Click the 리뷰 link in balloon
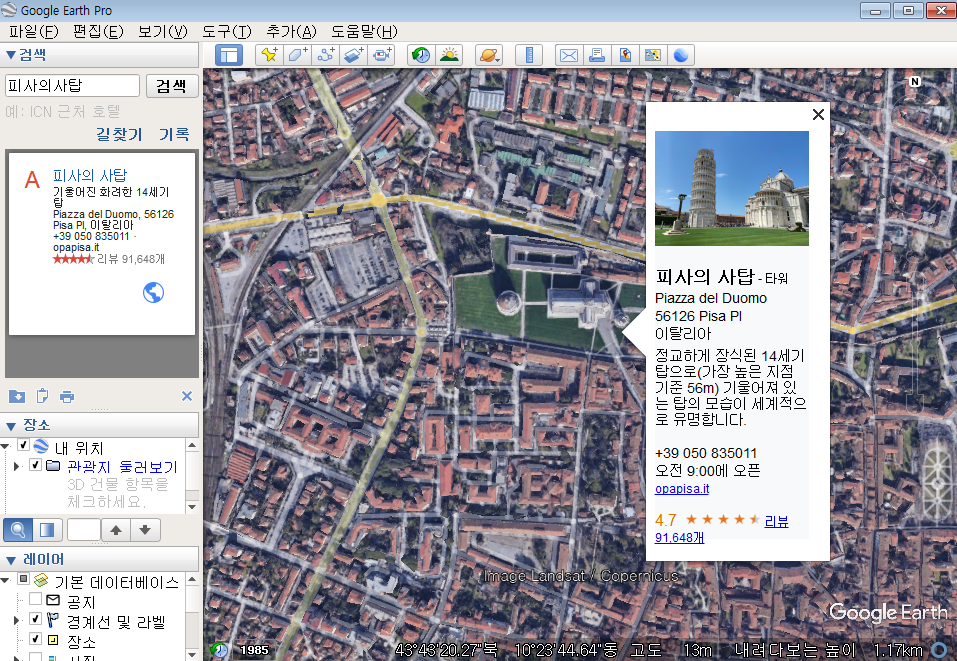Viewport: 957px width, 661px height. (x=776, y=521)
